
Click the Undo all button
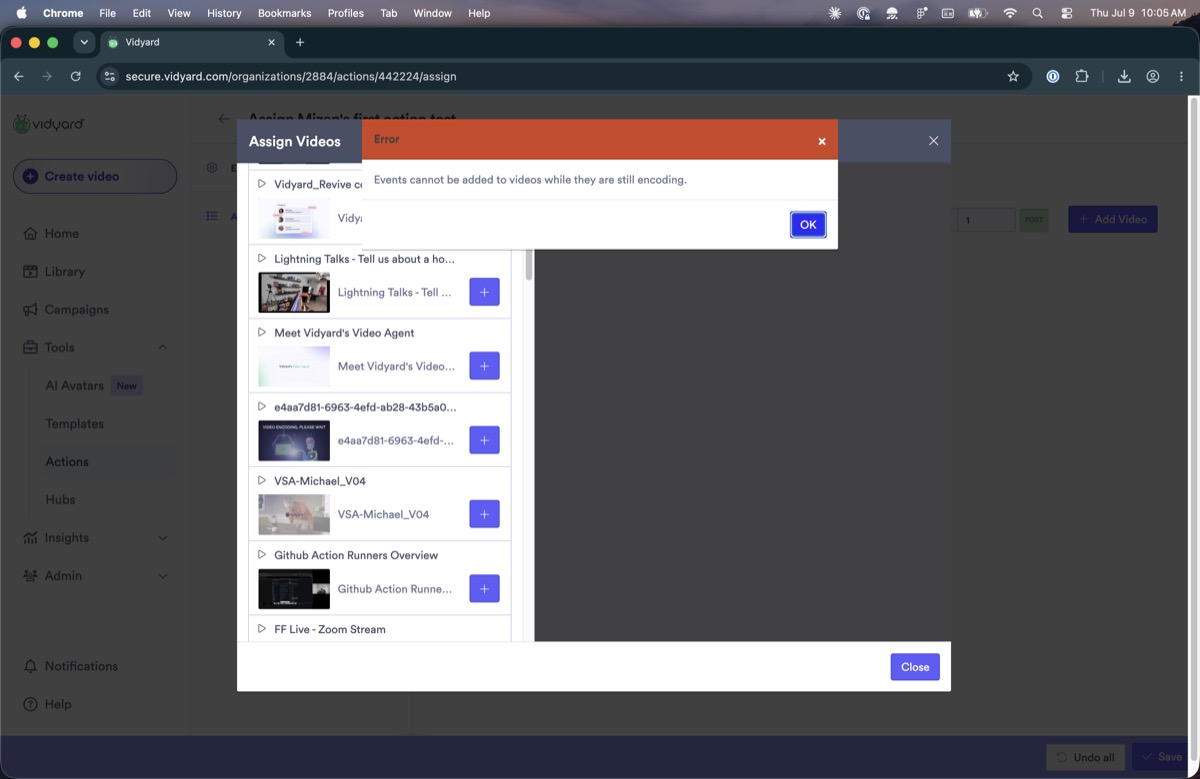1086,757
